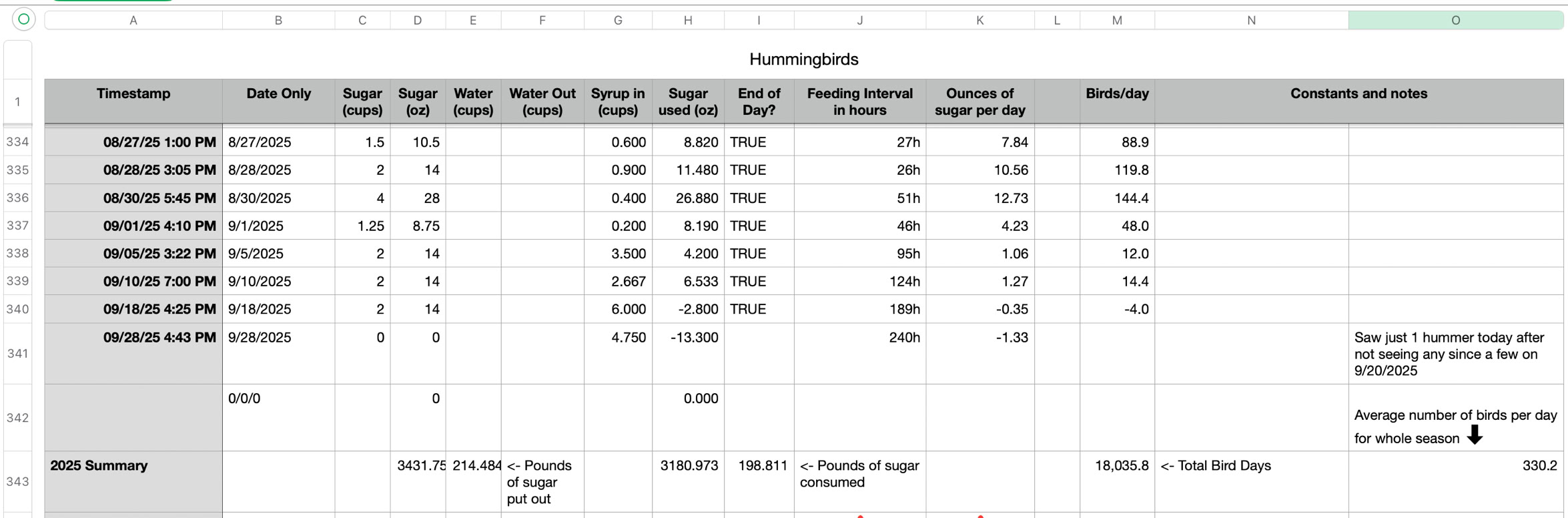The image size is (1568, 518).
Task: Select the column A header
Action: pos(133,21)
